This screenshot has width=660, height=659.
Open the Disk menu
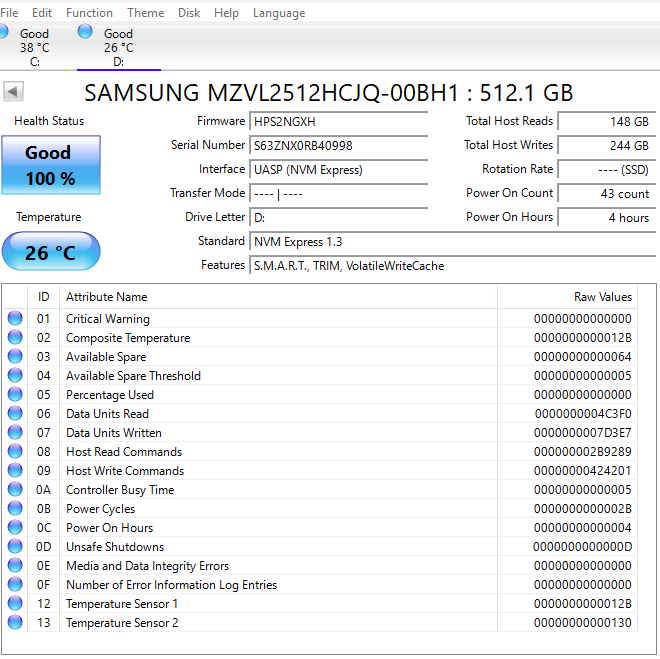[x=189, y=13]
